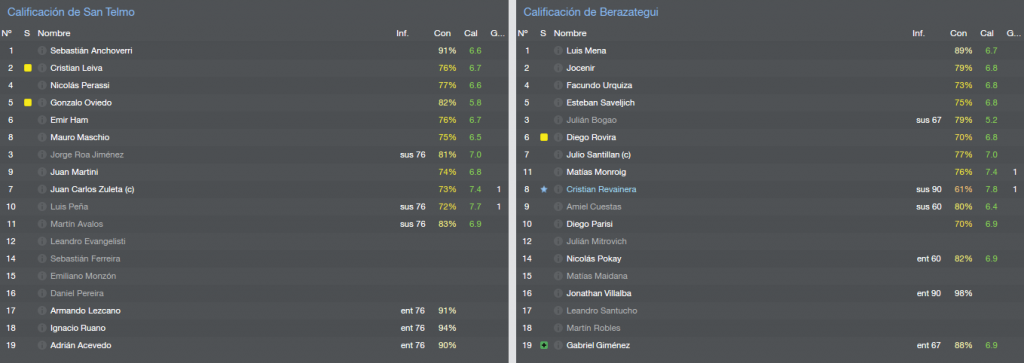Click yellow card icon for Diego Rovira
This screenshot has width=1024, height=363.
coord(543,137)
